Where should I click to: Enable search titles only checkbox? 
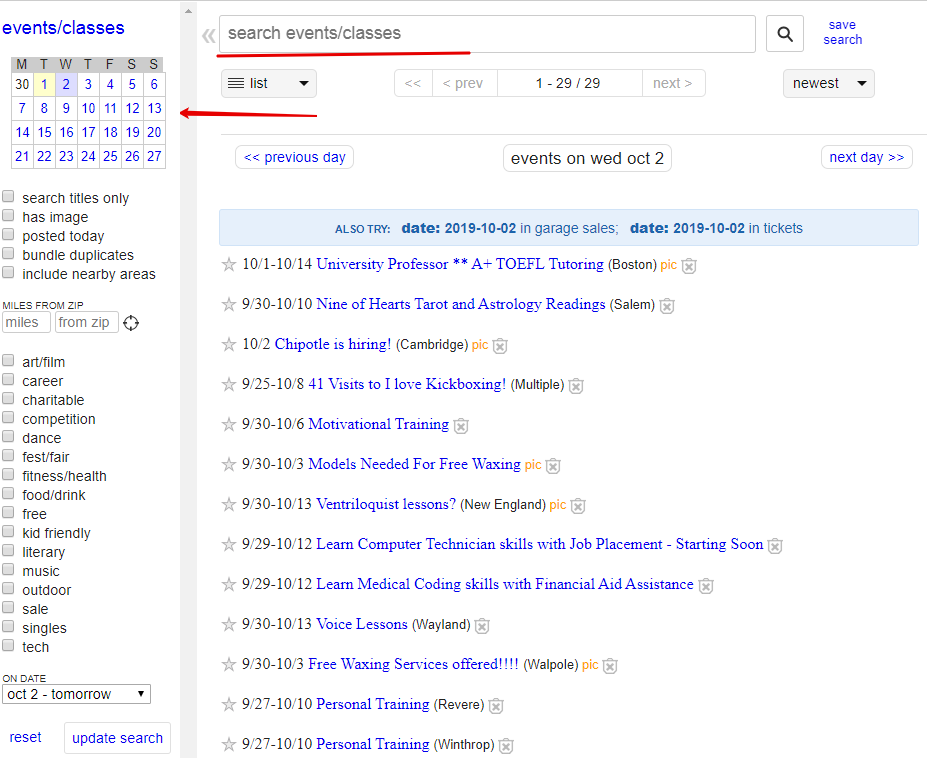click(8, 196)
